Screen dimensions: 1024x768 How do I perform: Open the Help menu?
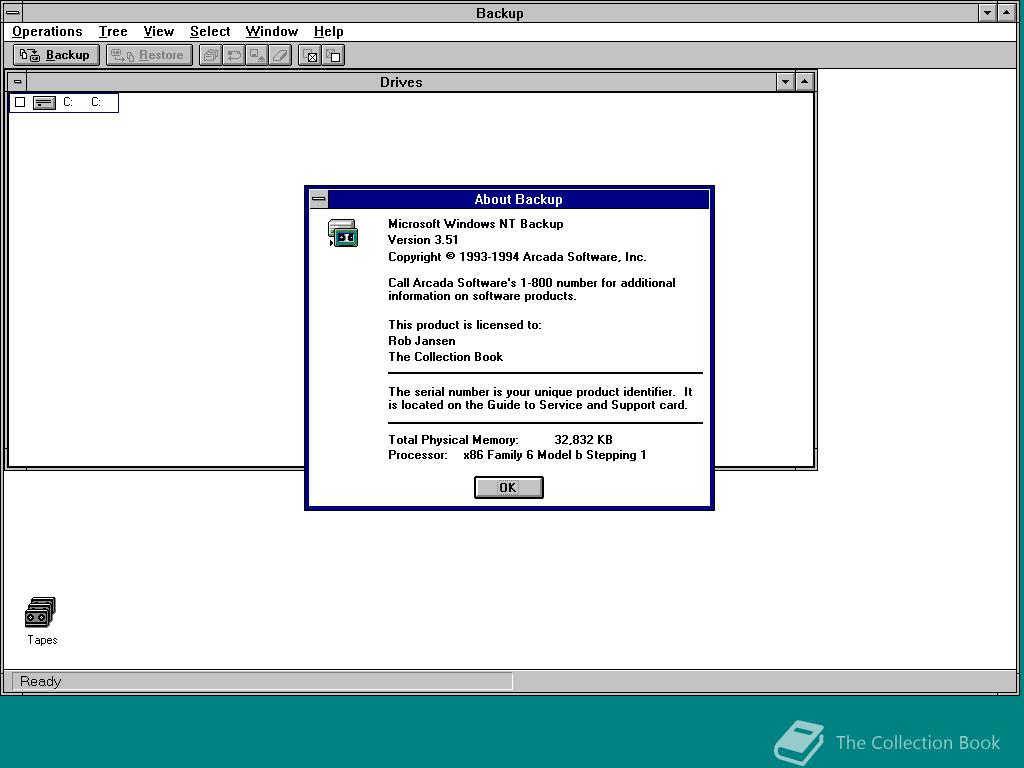pos(328,31)
